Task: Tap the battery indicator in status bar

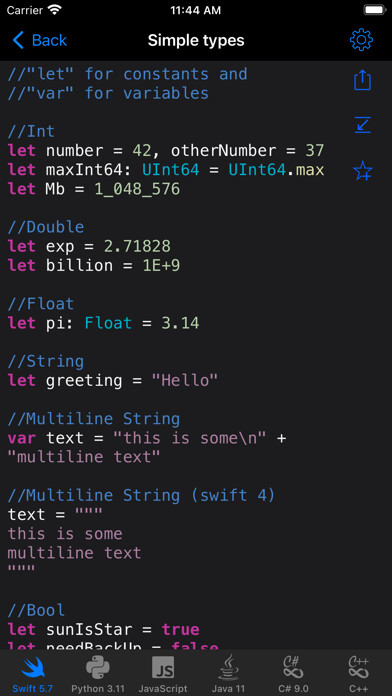Action: coord(375,10)
